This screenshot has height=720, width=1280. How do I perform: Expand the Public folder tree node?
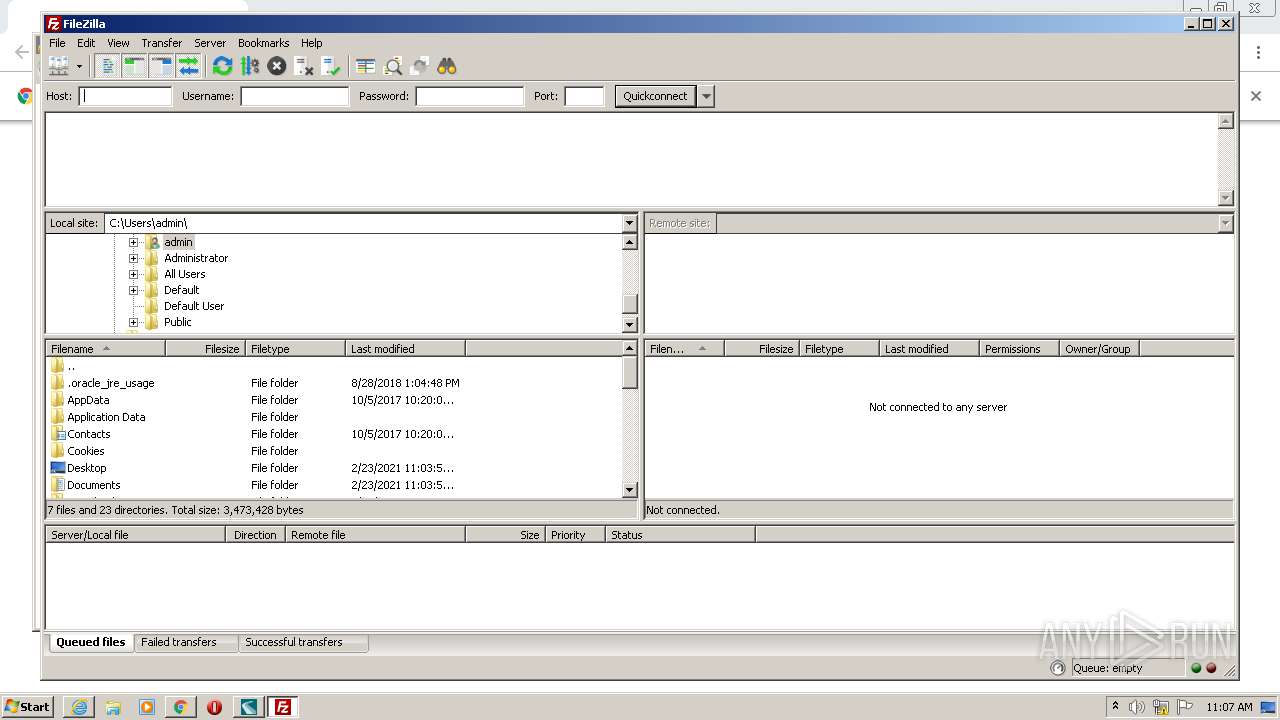[133, 322]
